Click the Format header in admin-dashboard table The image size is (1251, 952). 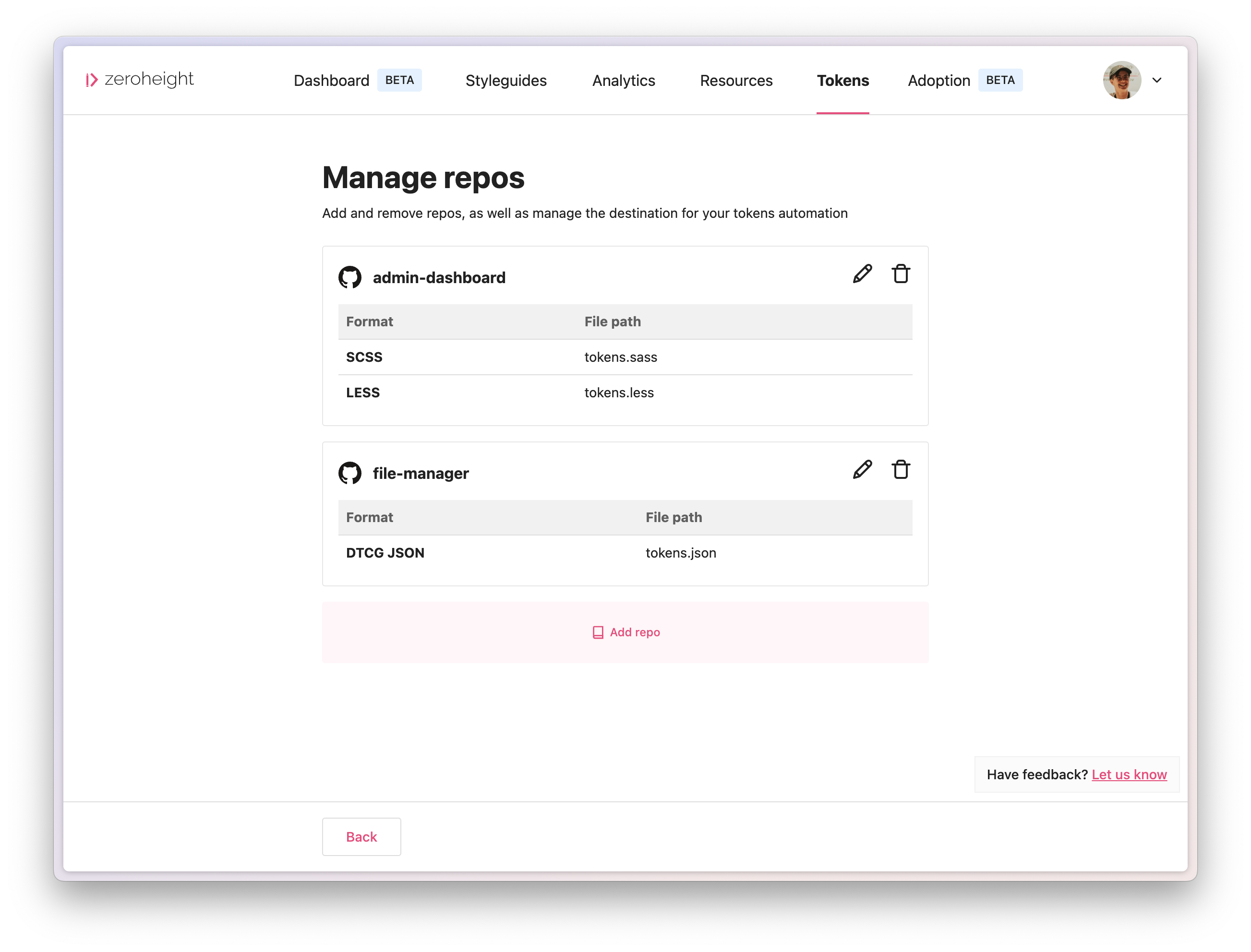(369, 322)
